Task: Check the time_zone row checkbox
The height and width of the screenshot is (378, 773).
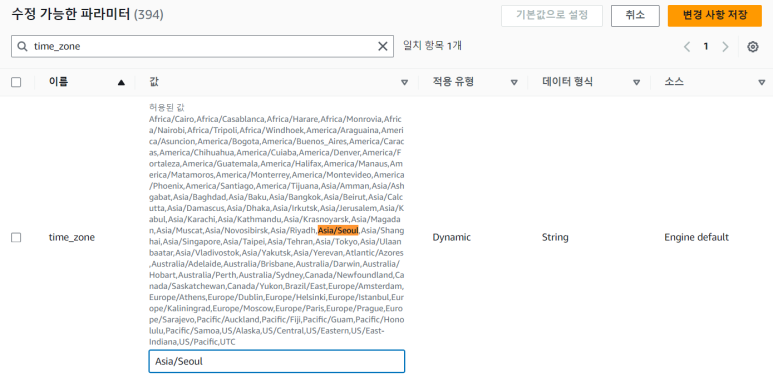Action: click(16, 238)
